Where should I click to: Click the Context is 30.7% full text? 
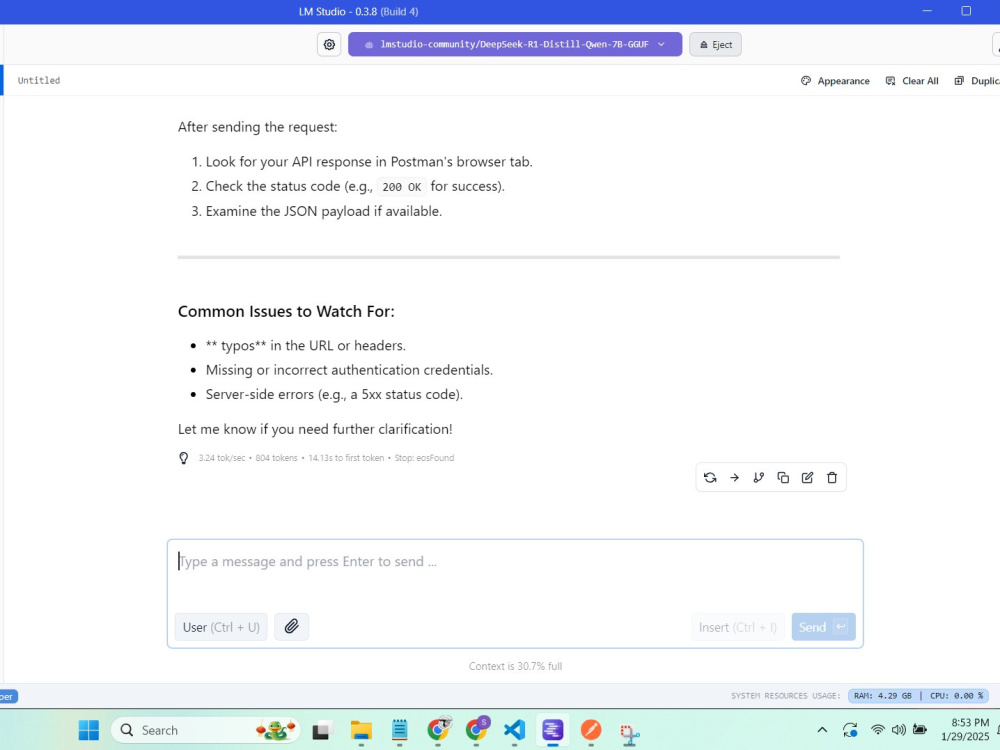pyautogui.click(x=515, y=666)
